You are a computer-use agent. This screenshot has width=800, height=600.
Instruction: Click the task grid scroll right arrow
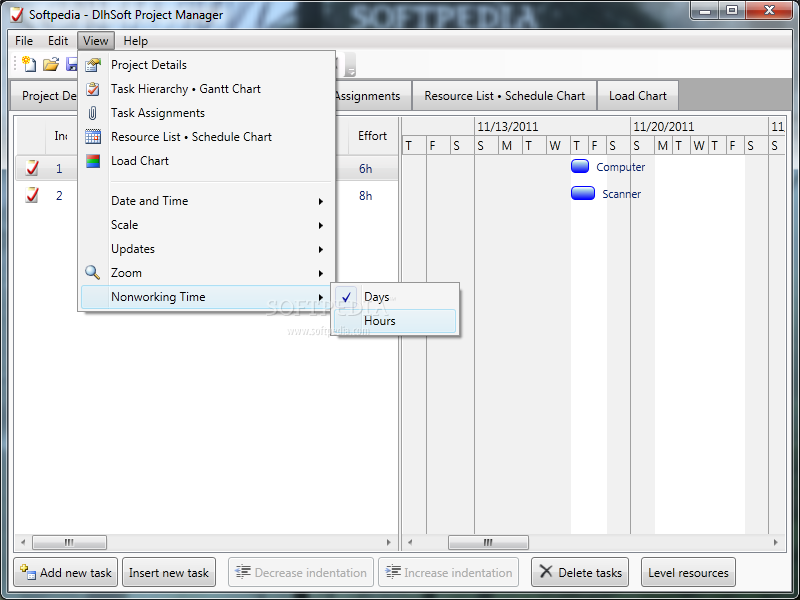(389, 542)
